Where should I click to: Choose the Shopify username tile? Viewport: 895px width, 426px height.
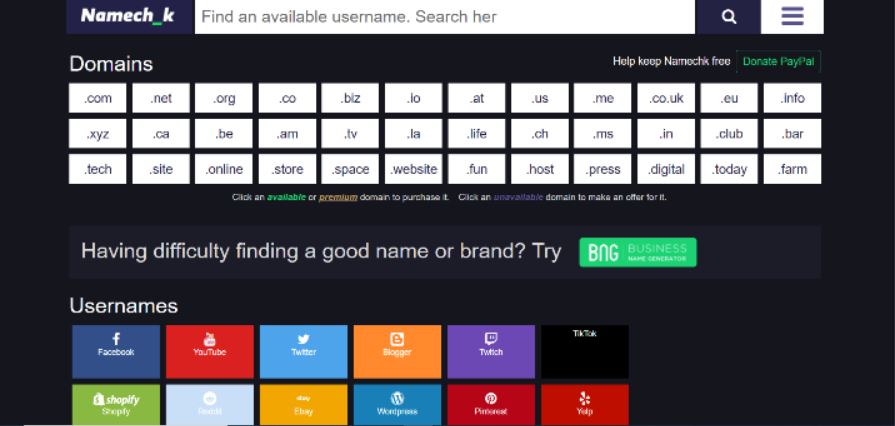(x=116, y=404)
